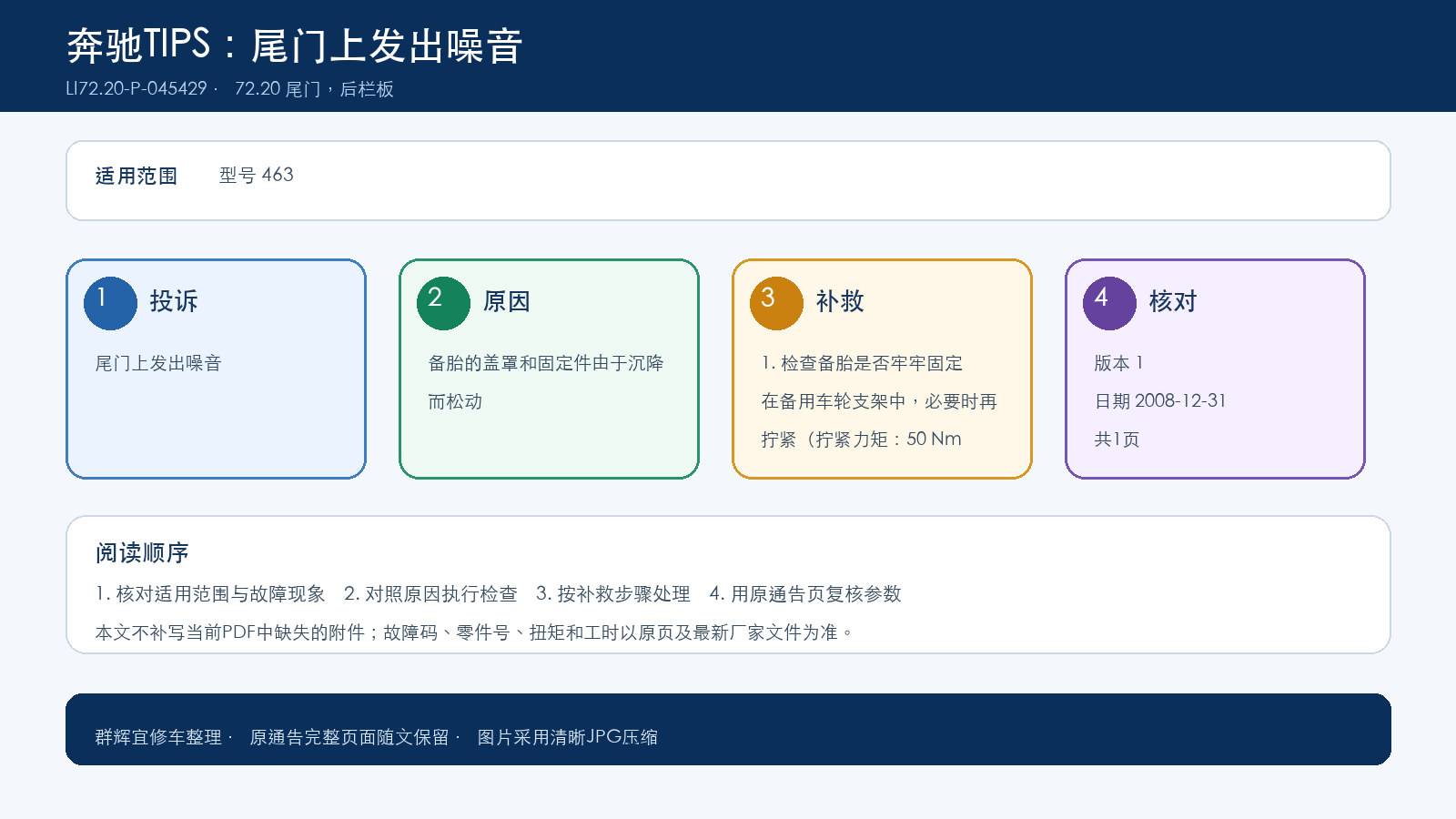Click step 1. 核对适用范围与故障现象
The image size is (1456, 819).
pyautogui.click(x=210, y=594)
